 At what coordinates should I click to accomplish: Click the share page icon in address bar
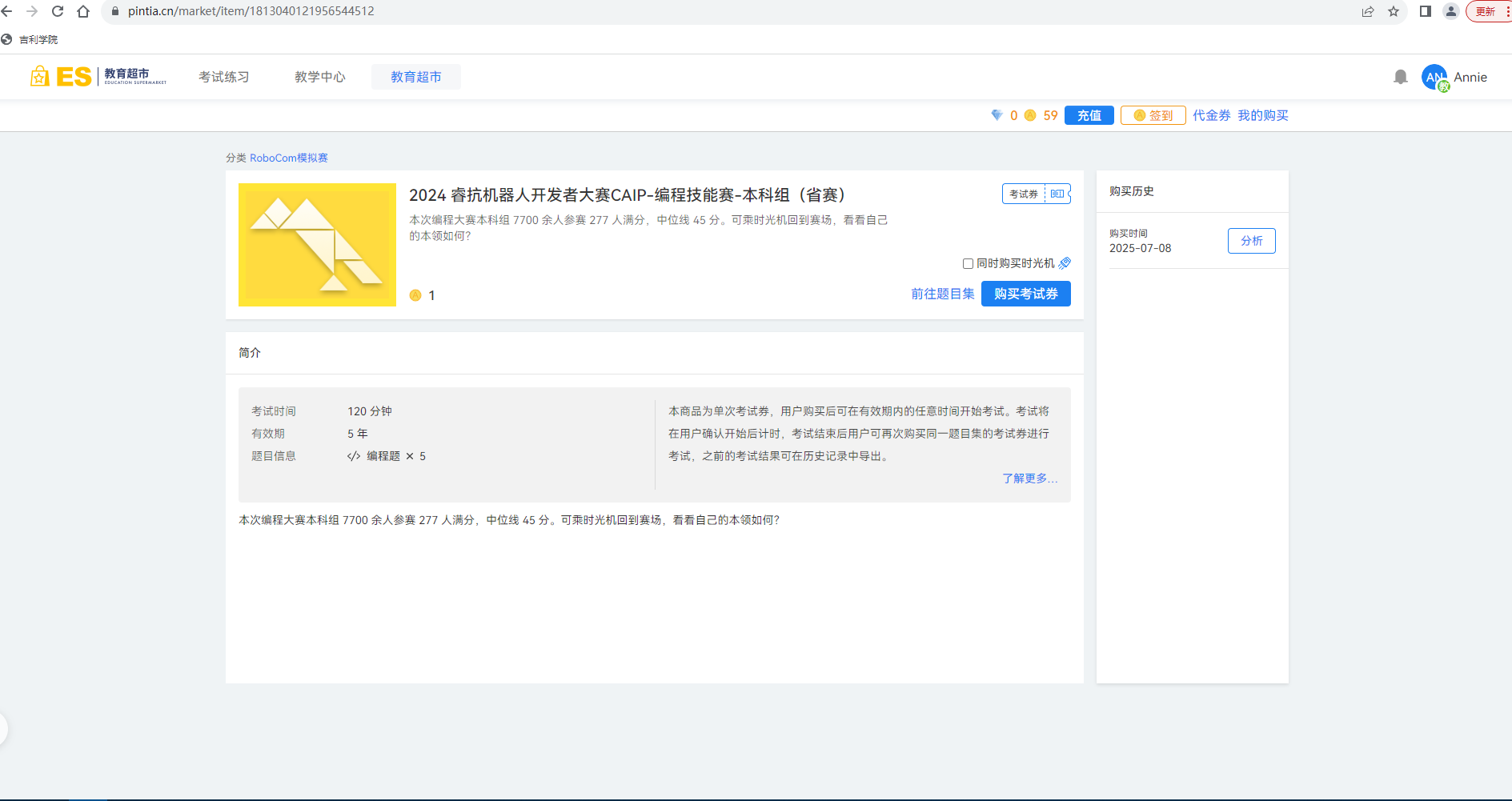coord(1368,11)
